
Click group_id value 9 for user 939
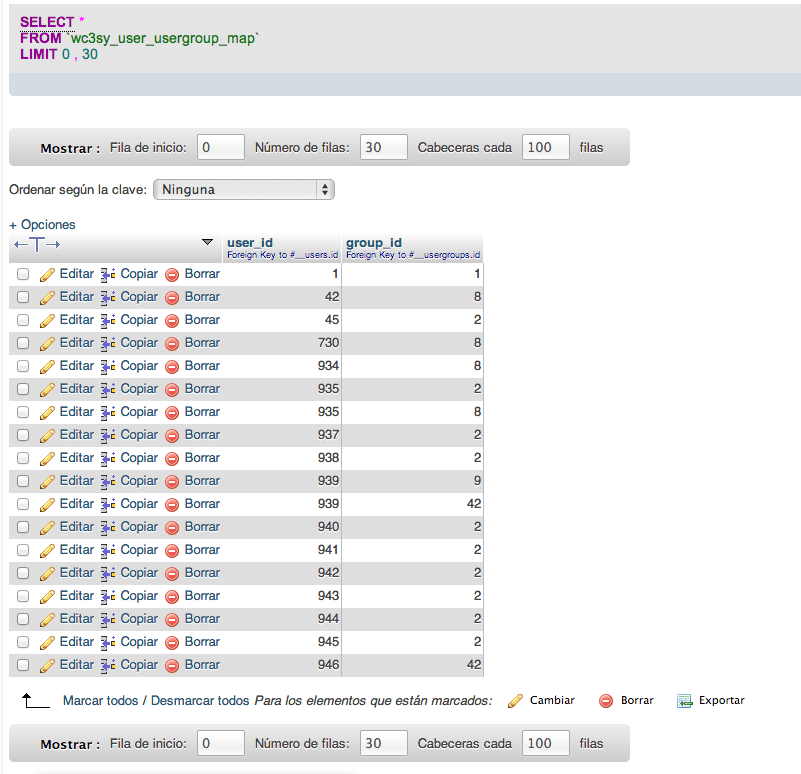pyautogui.click(x=477, y=481)
